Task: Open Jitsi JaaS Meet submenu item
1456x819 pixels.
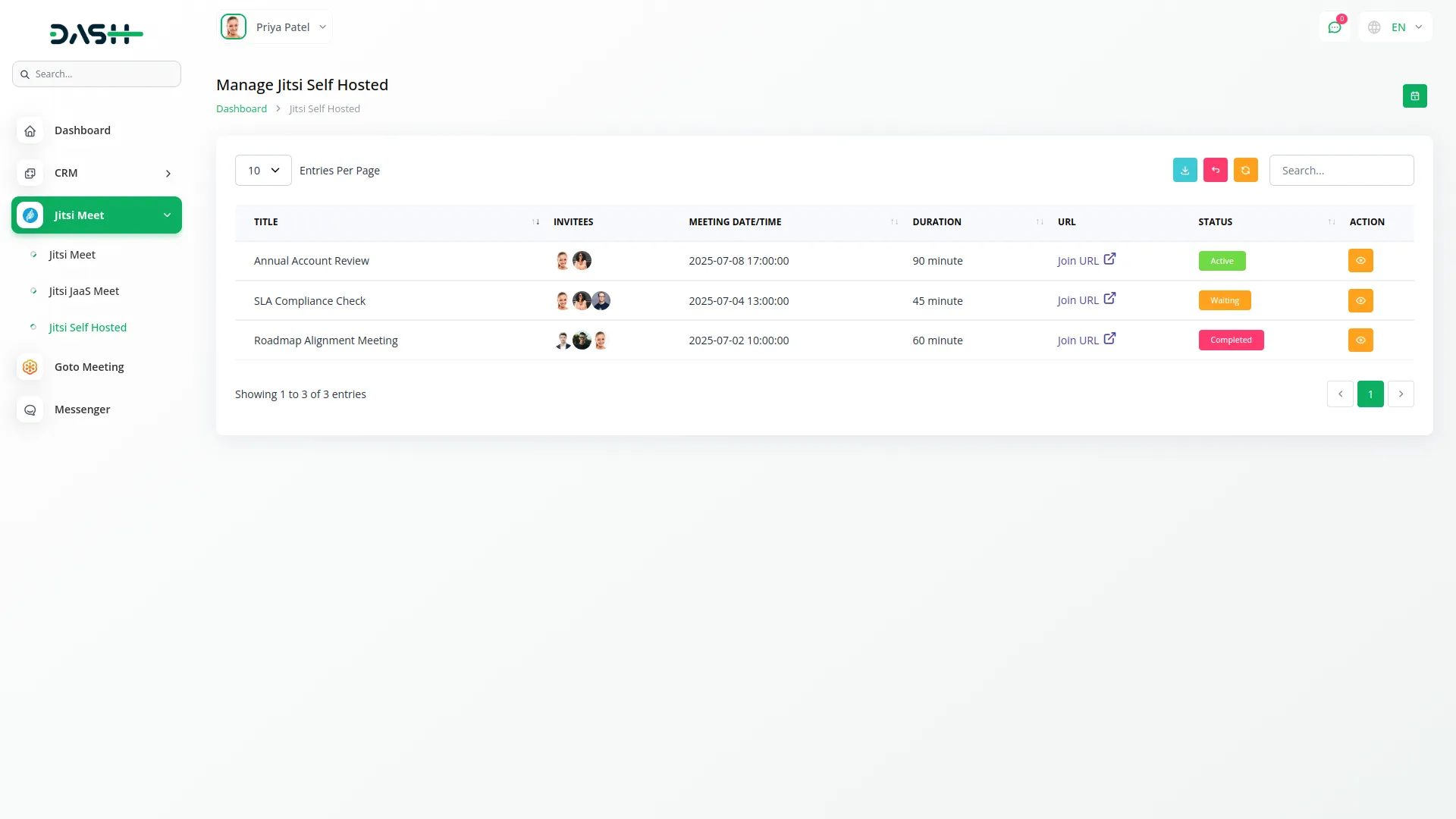Action: click(84, 291)
